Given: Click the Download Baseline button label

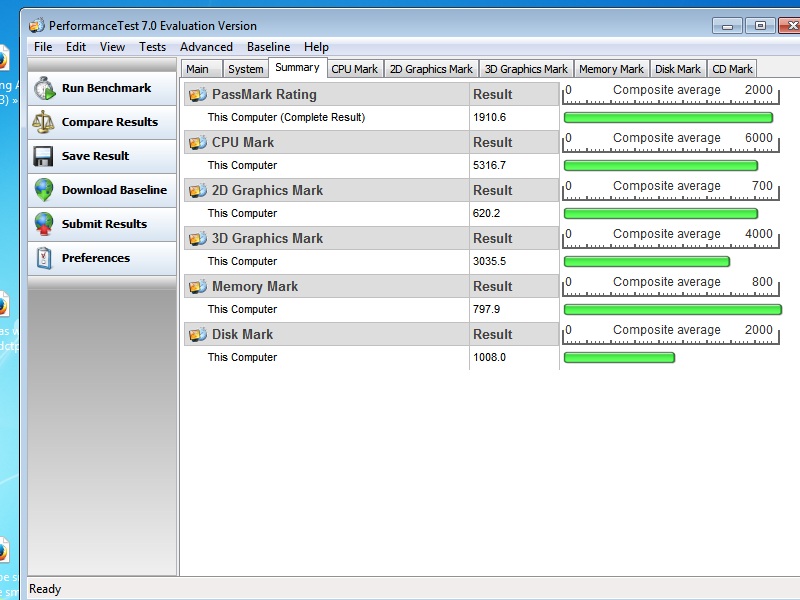Looking at the screenshot, I should point(114,190).
